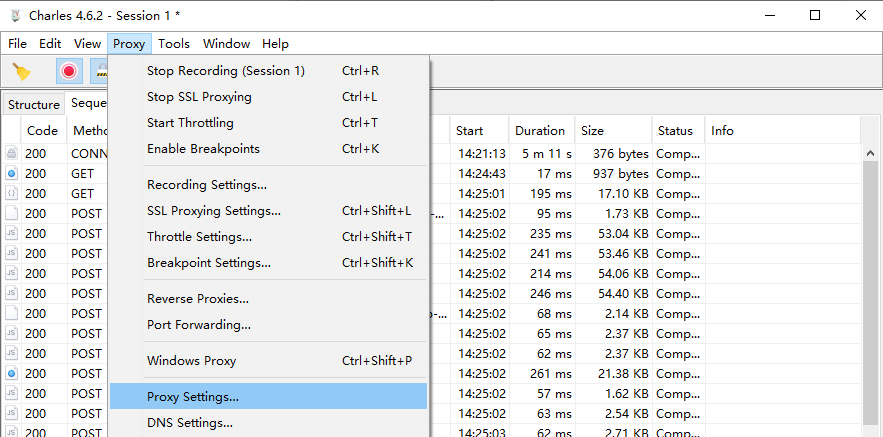Select the 17.10 KB size cell
Image resolution: width=883 pixels, height=437 pixels.
[613, 193]
